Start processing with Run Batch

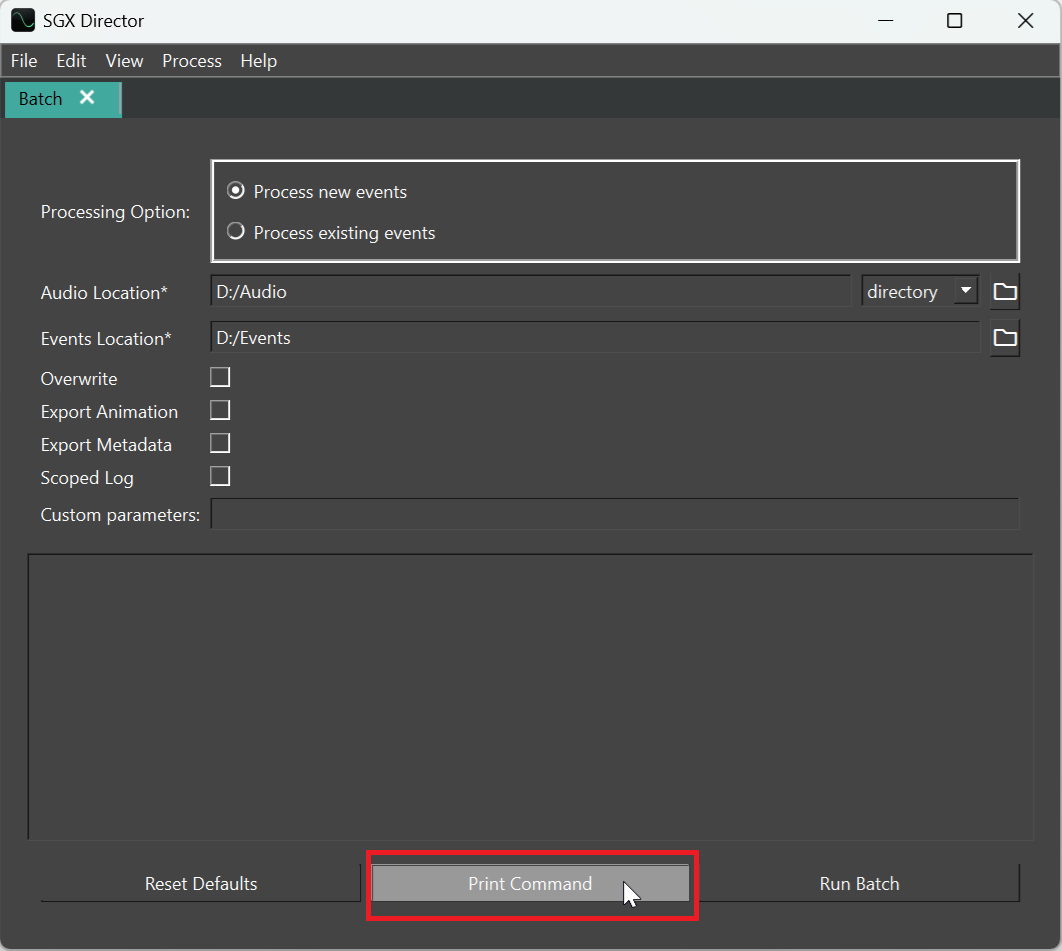tap(859, 884)
